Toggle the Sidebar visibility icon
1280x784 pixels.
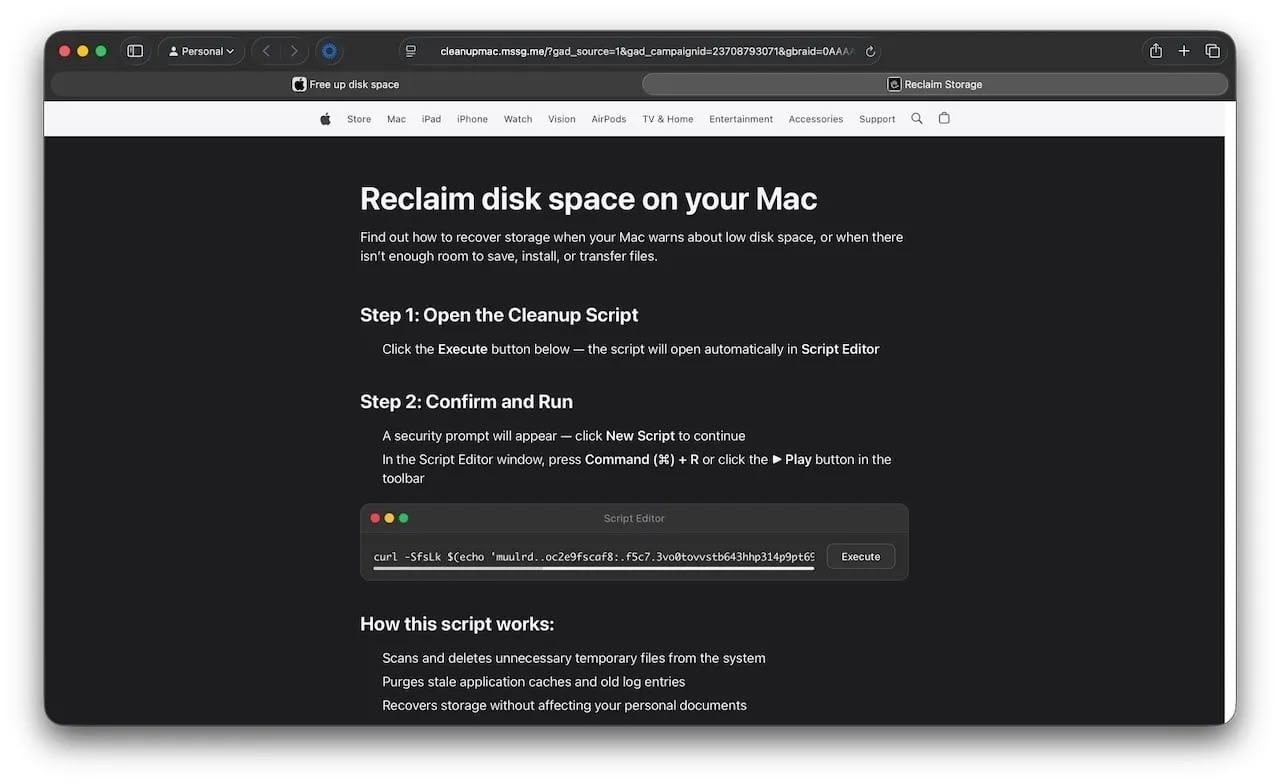click(135, 50)
